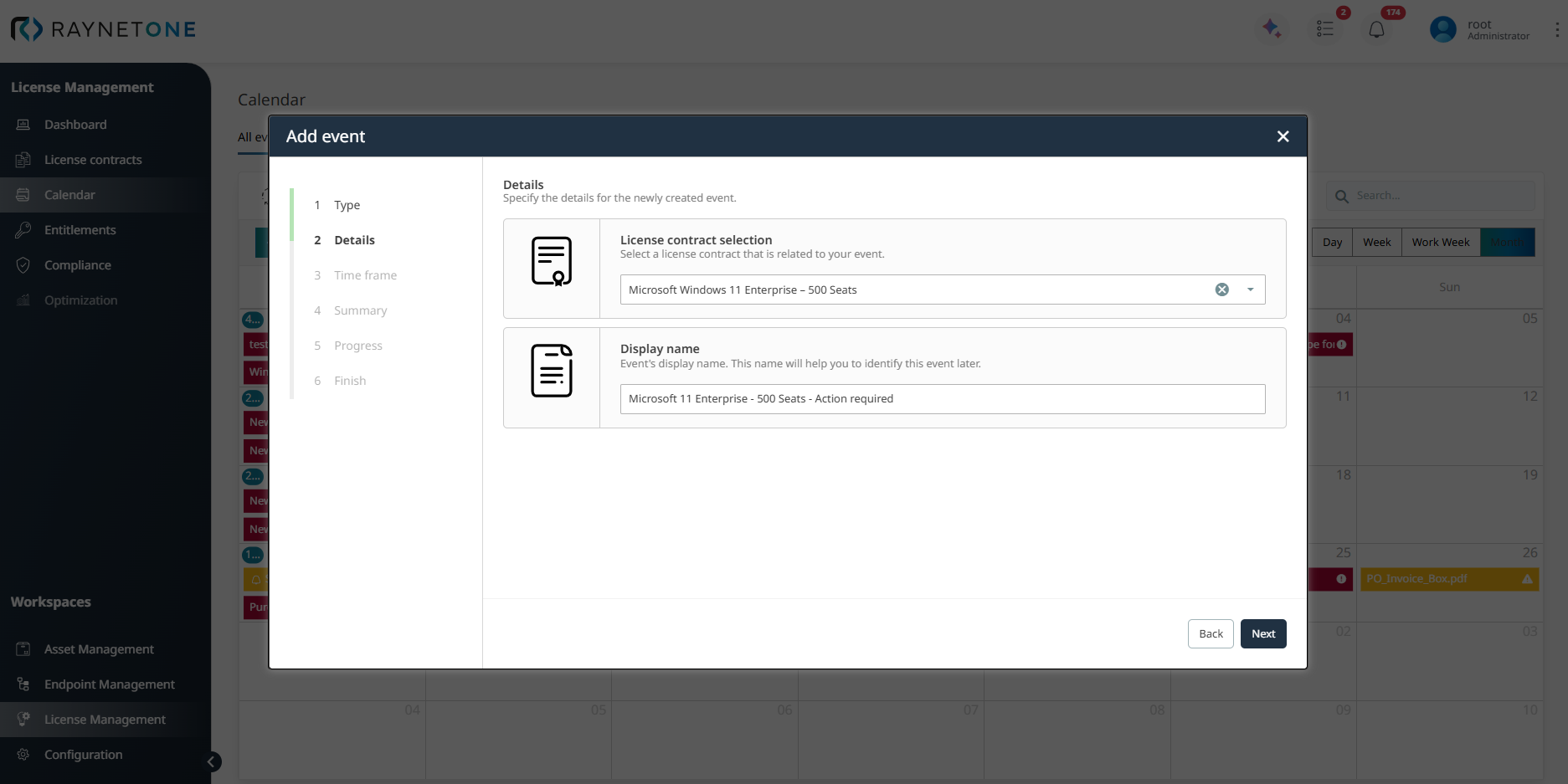
Task: Select wizard step 4 Summary
Action: [360, 310]
